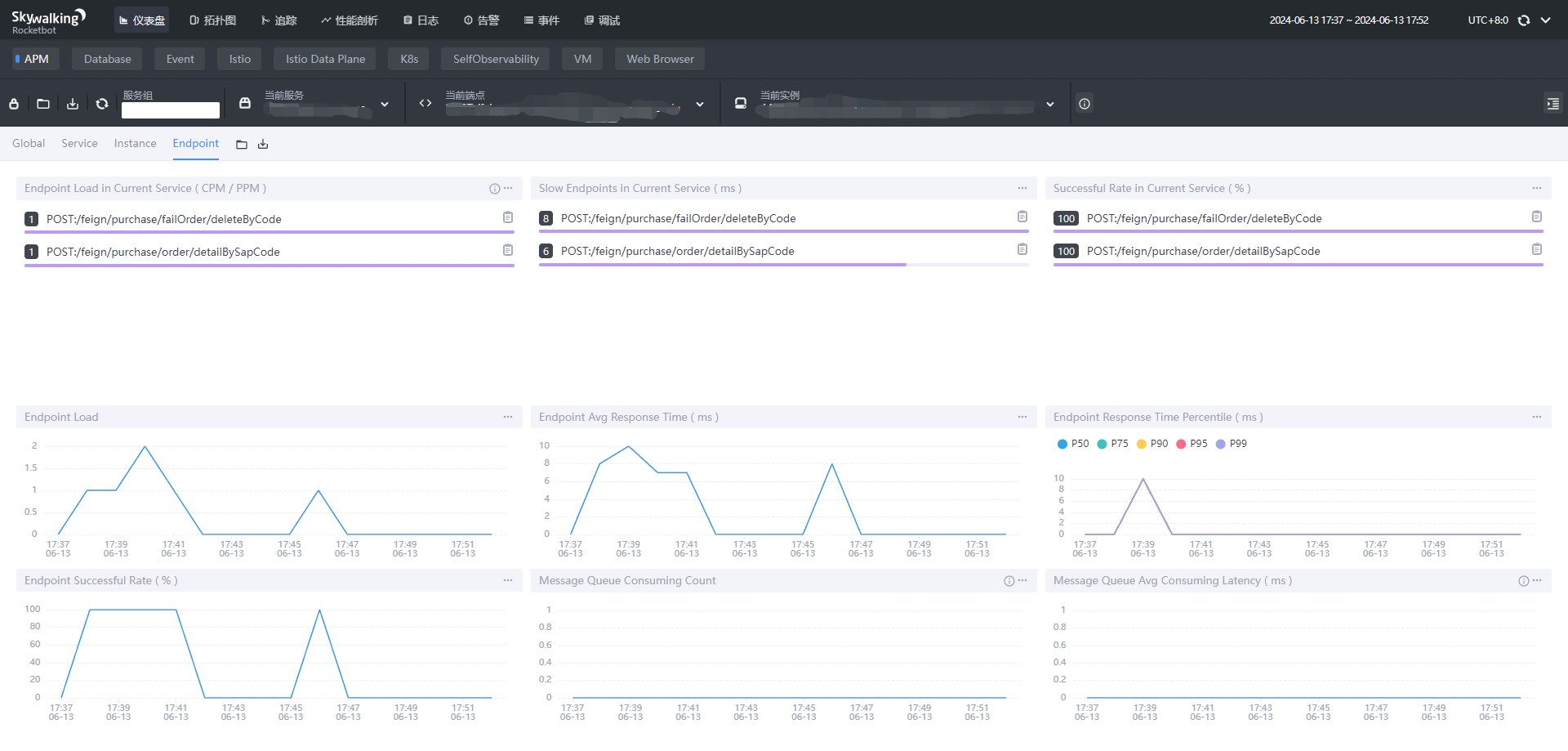The height and width of the screenshot is (751, 1568).
Task: Select the K8s dashboard tab
Action: [409, 59]
